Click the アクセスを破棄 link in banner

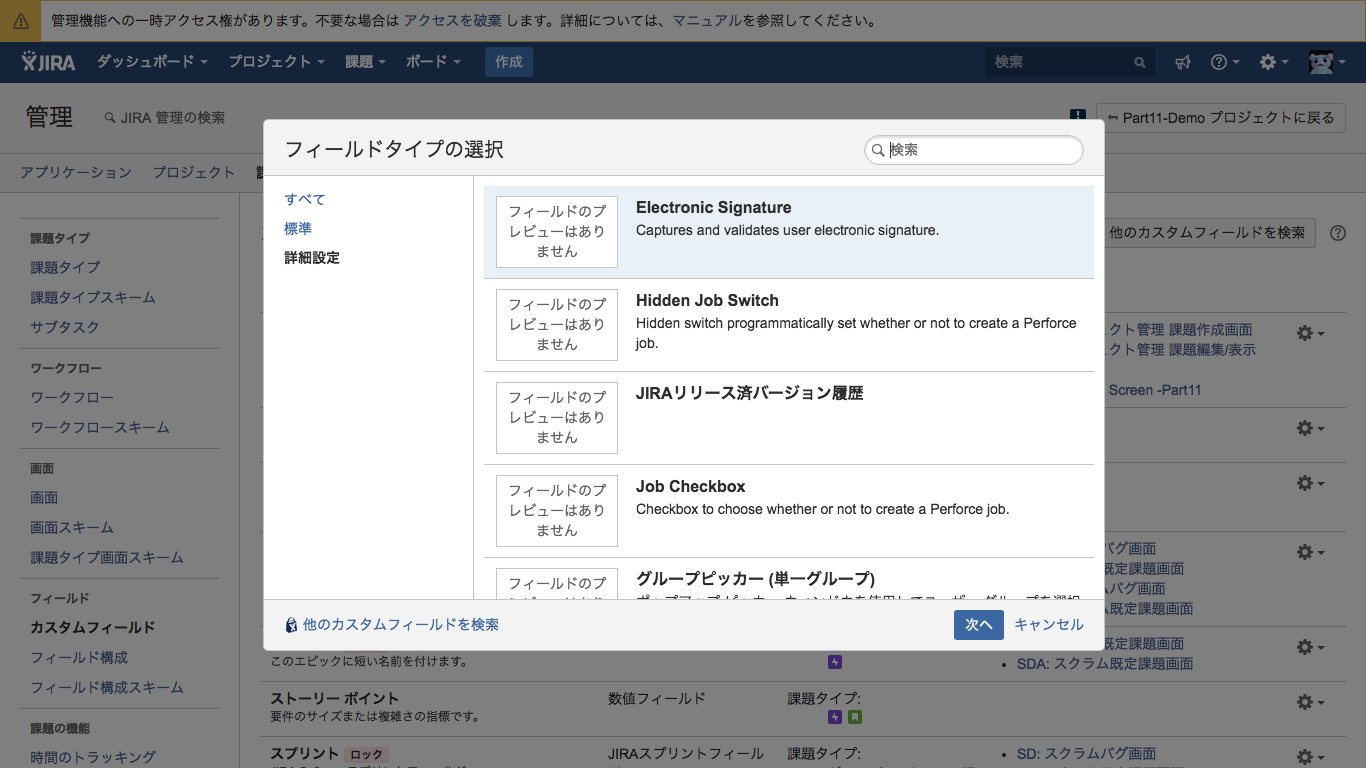(453, 20)
